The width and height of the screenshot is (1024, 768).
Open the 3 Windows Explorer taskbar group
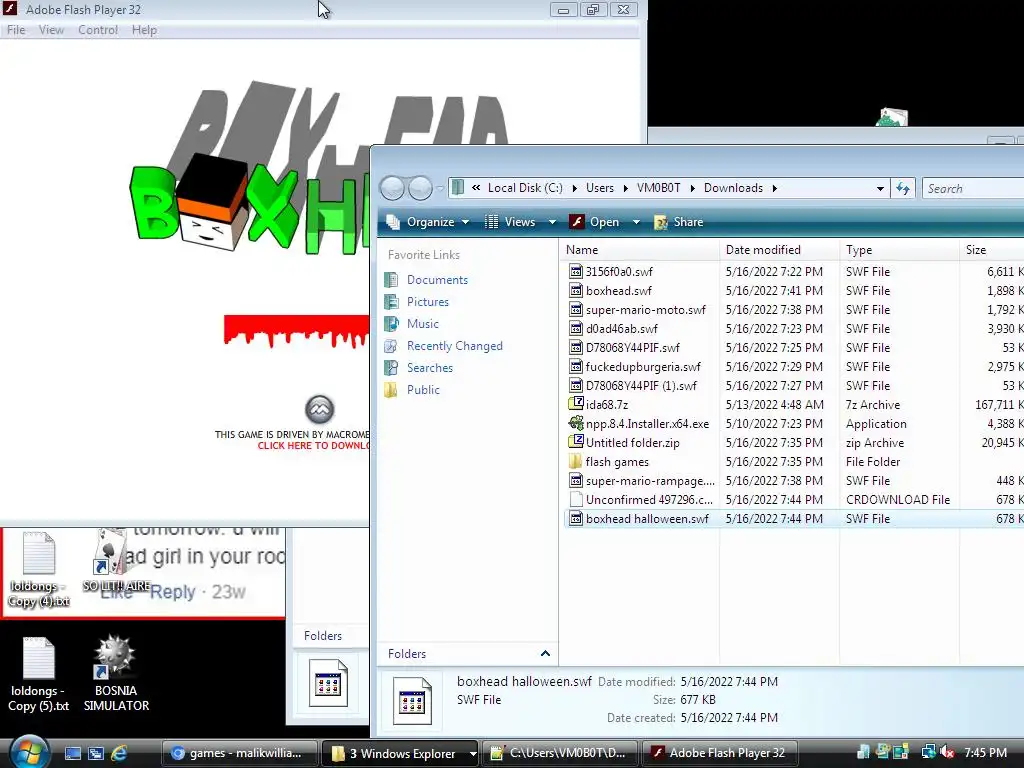(x=400, y=753)
